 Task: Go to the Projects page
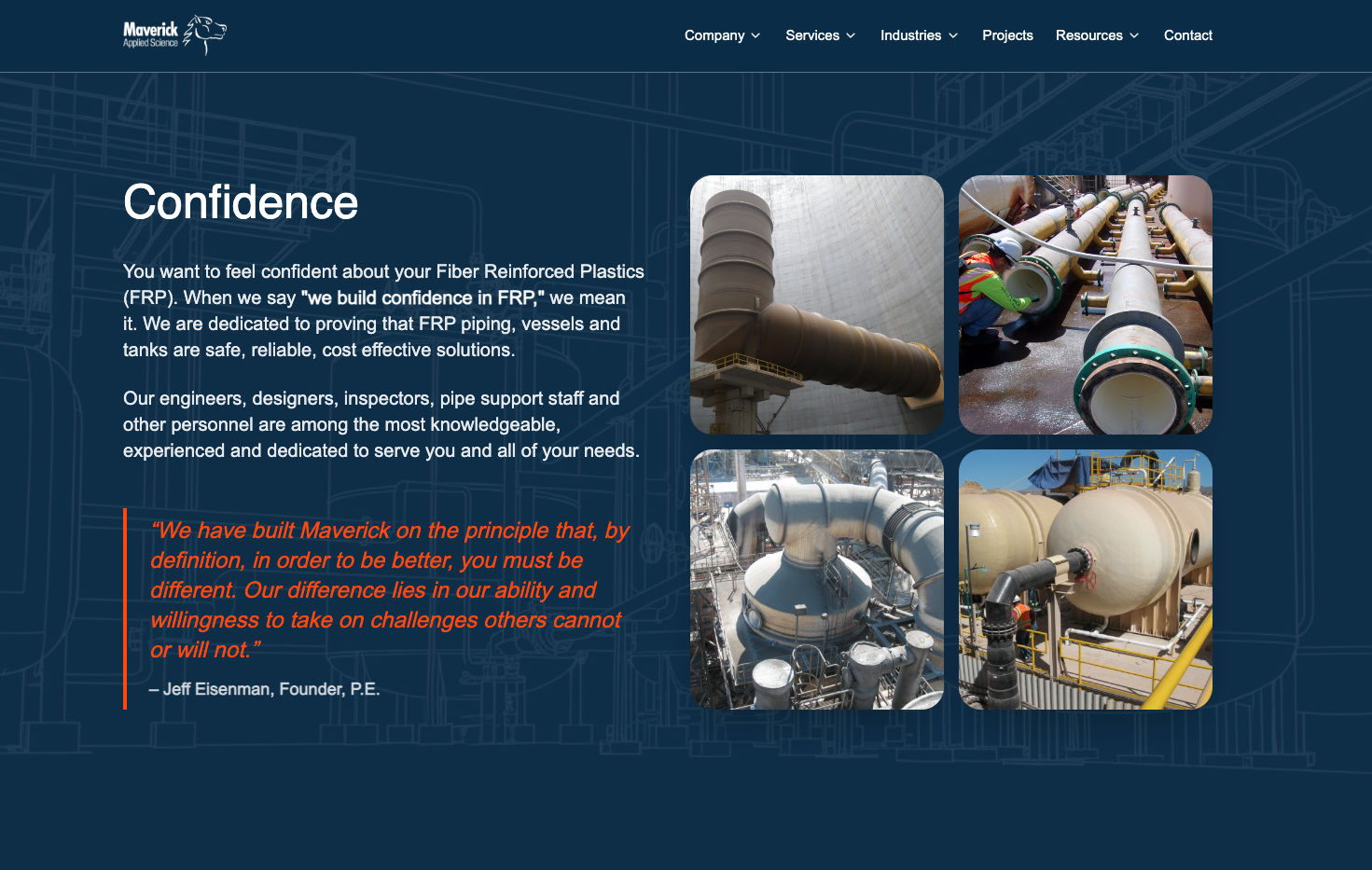click(1007, 35)
